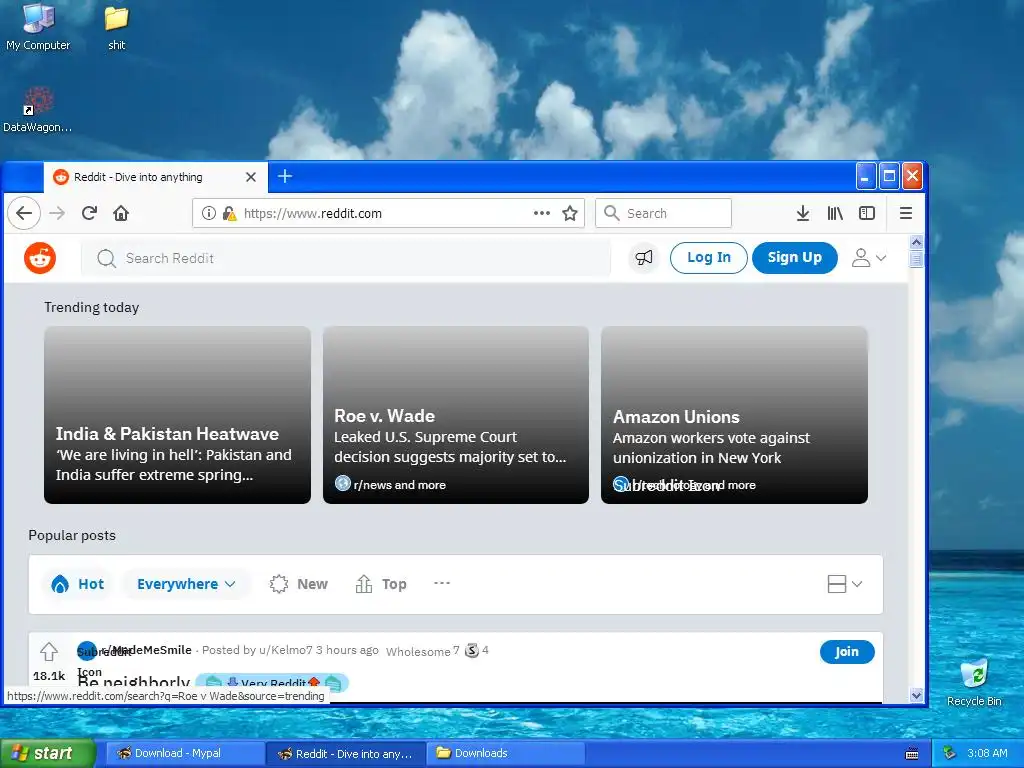
Task: Click the browser forward arrow
Action: coord(57,213)
